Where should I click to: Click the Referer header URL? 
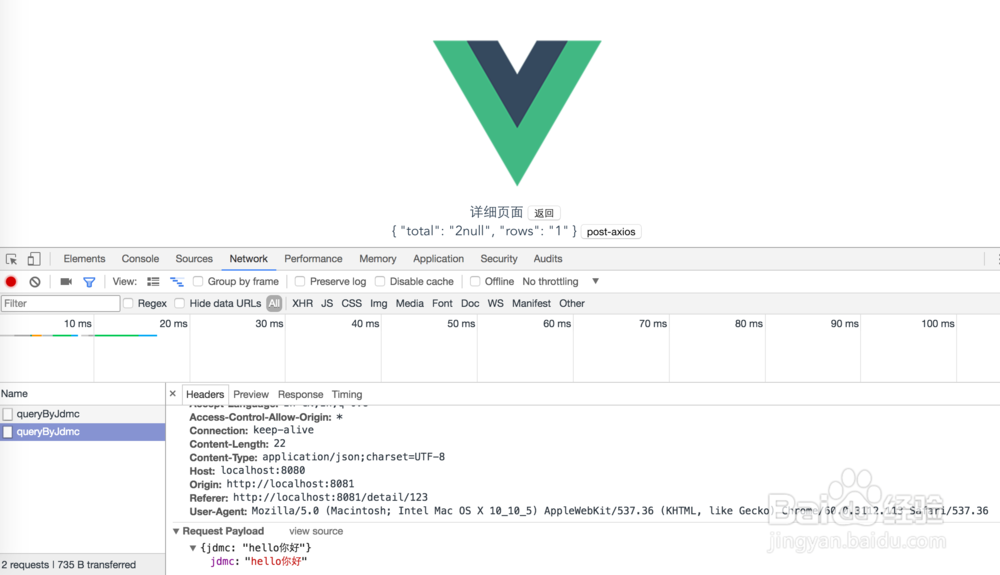tap(330, 497)
